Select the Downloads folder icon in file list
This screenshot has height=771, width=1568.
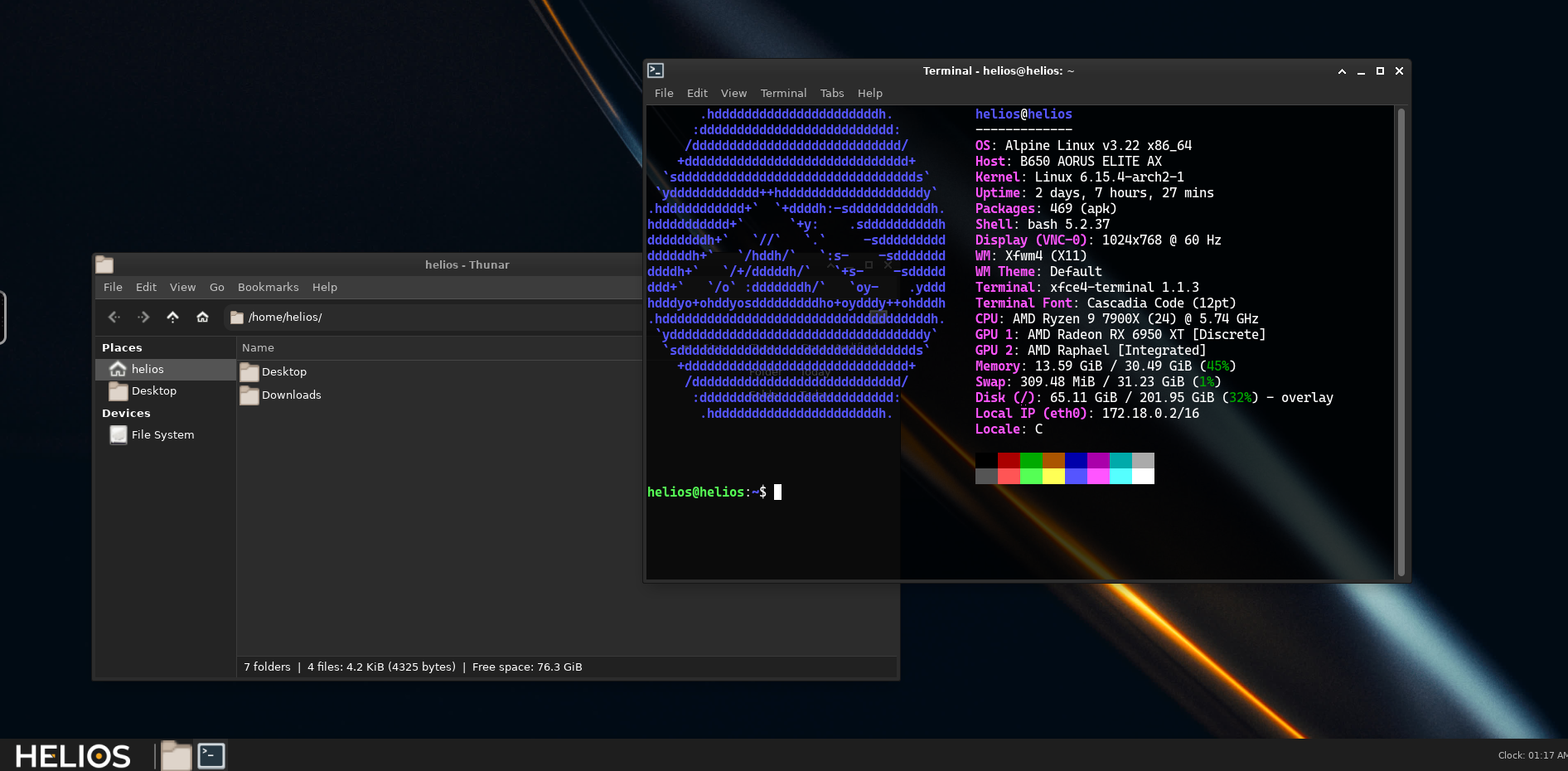coord(249,395)
